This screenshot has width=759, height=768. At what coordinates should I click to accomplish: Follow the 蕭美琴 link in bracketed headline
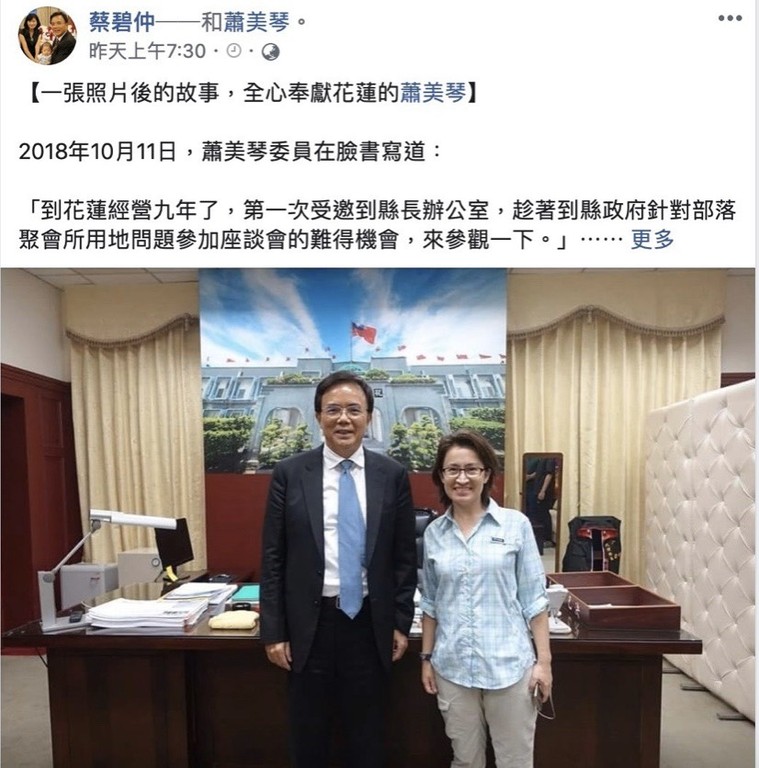pyautogui.click(x=433, y=93)
